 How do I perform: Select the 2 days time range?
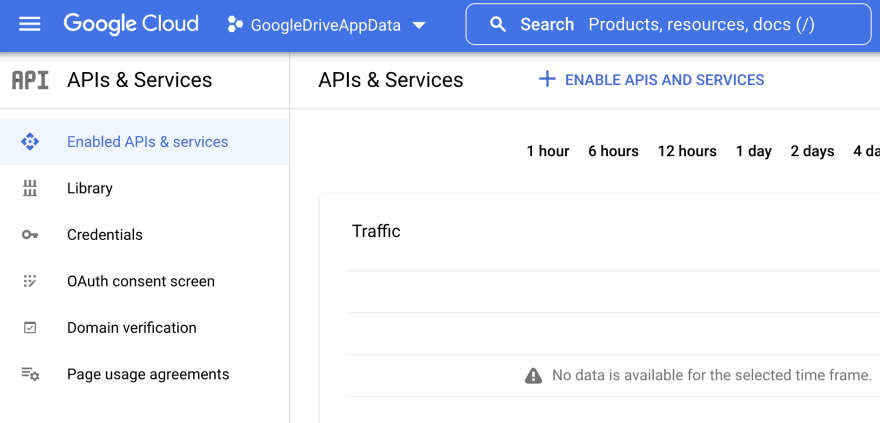813,151
